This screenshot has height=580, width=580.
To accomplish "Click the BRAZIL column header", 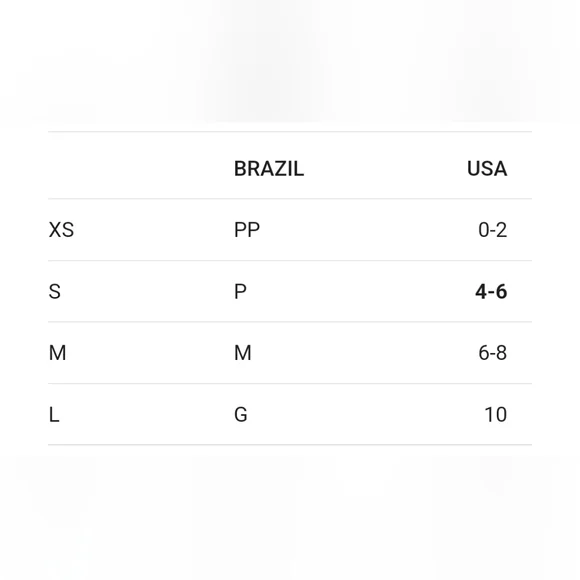I will pyautogui.click(x=269, y=169).
